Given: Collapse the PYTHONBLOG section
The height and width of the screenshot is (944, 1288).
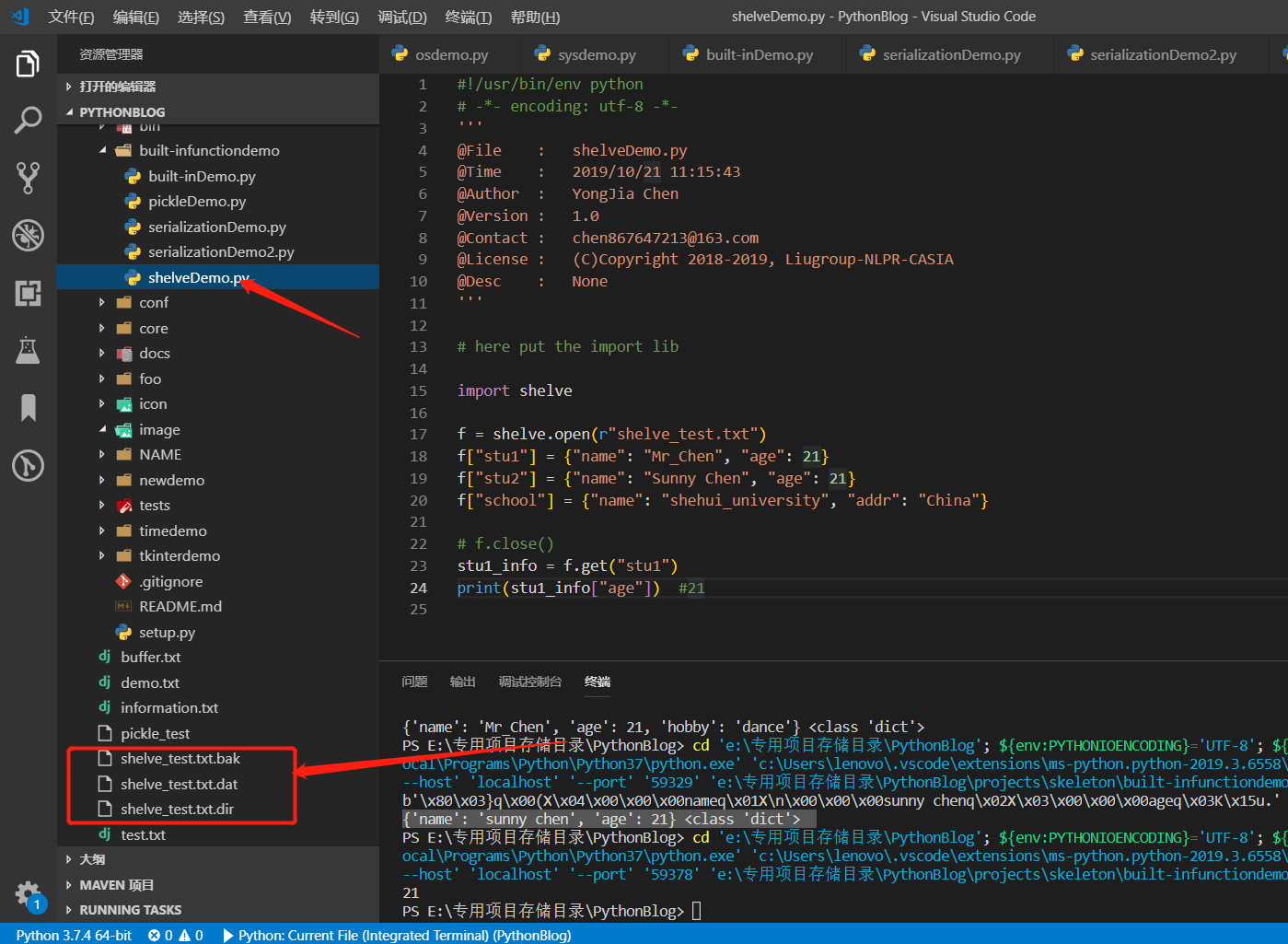Looking at the screenshot, I should pos(218,112).
